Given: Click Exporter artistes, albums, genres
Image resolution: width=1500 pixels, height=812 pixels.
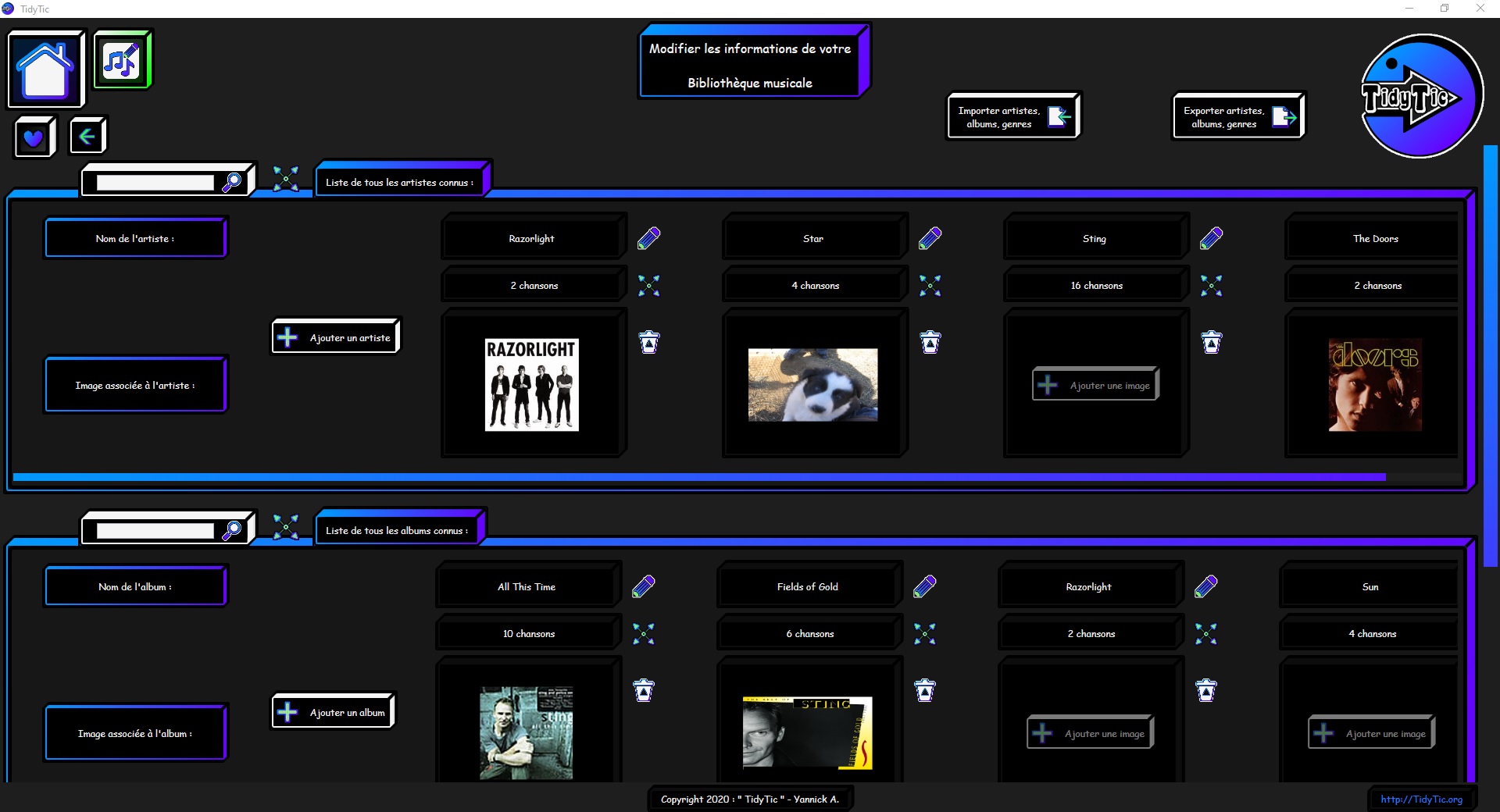Looking at the screenshot, I should [x=1239, y=116].
